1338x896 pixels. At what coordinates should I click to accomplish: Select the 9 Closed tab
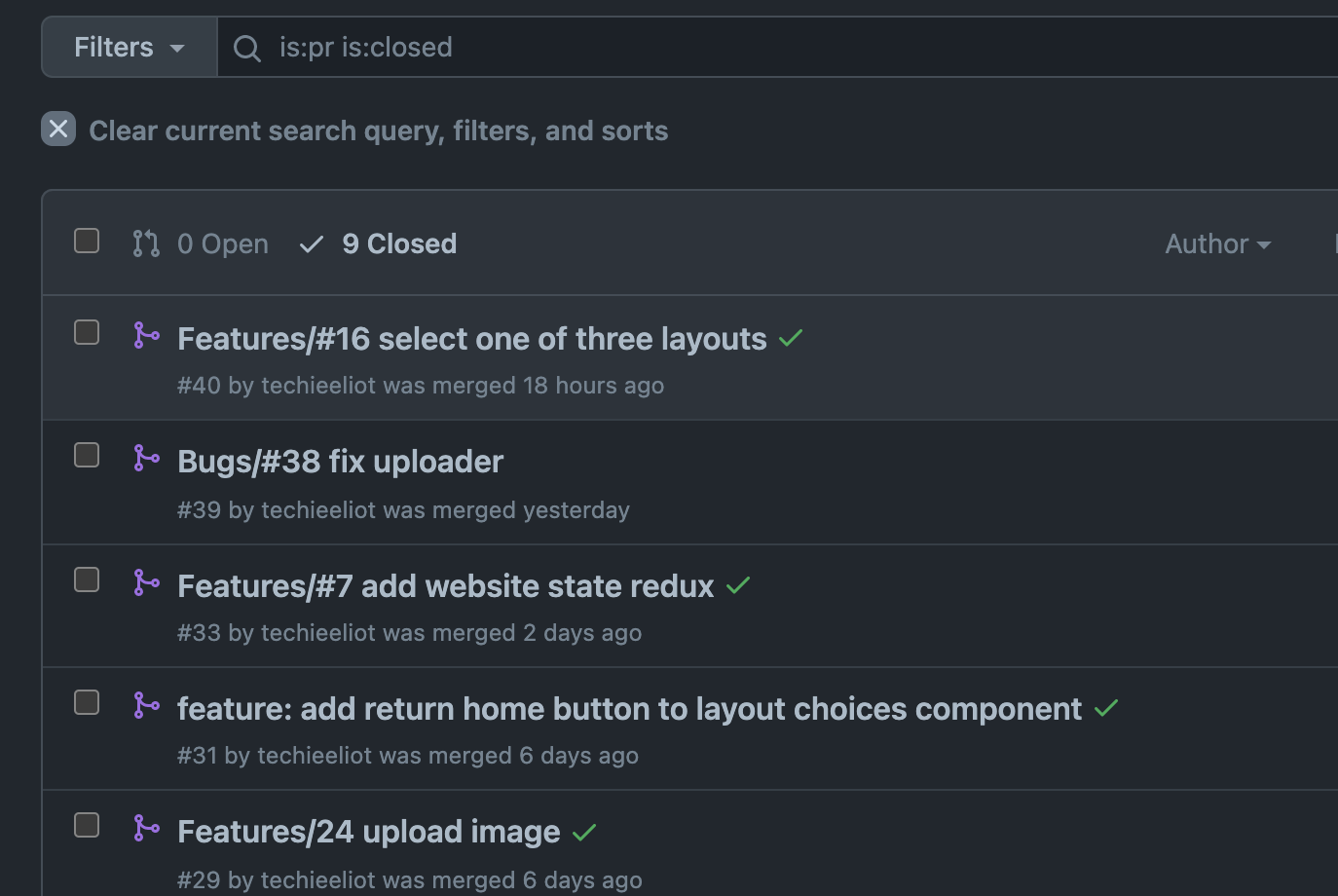(x=398, y=243)
